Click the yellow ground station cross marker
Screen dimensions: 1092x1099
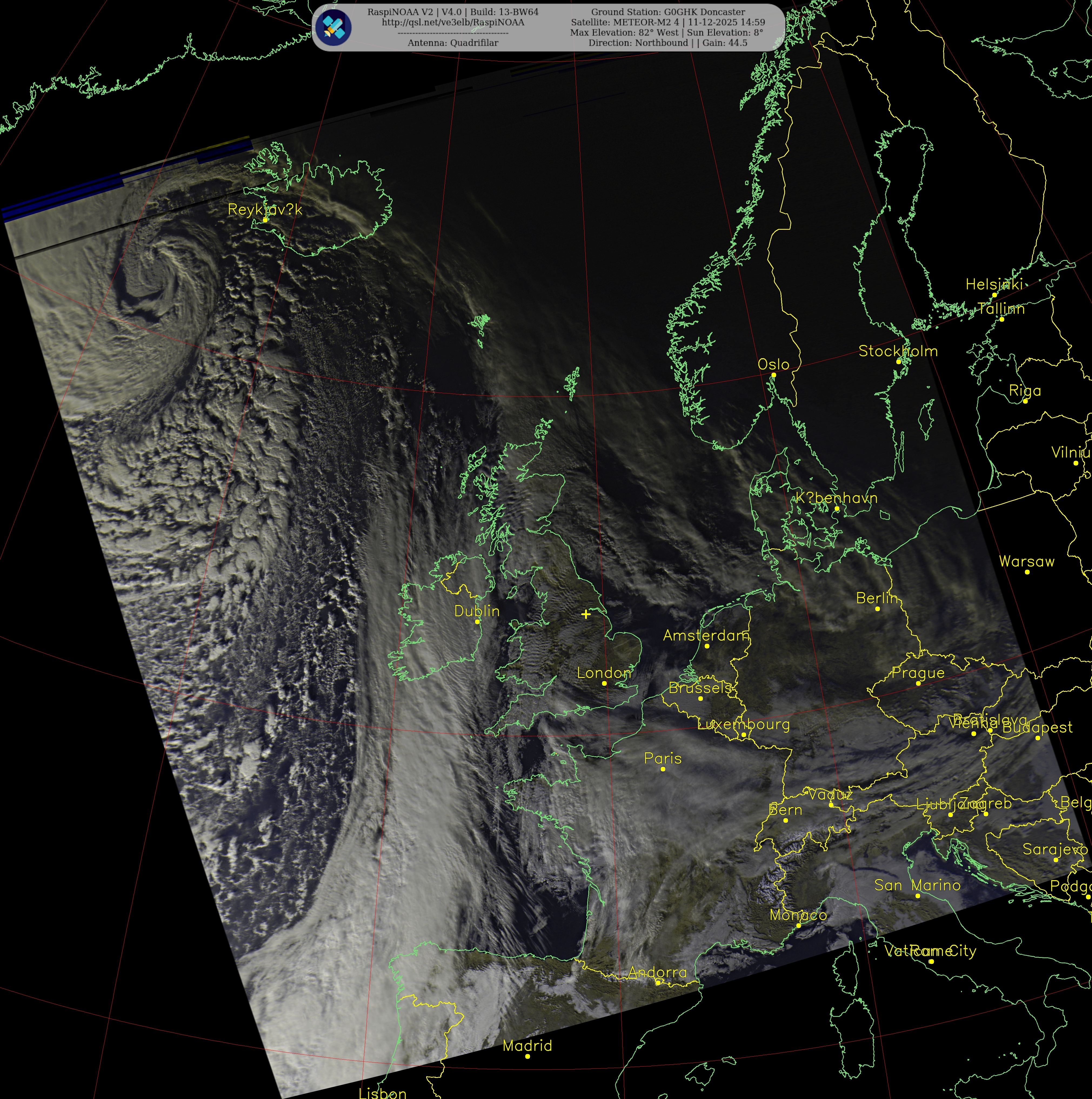click(586, 614)
